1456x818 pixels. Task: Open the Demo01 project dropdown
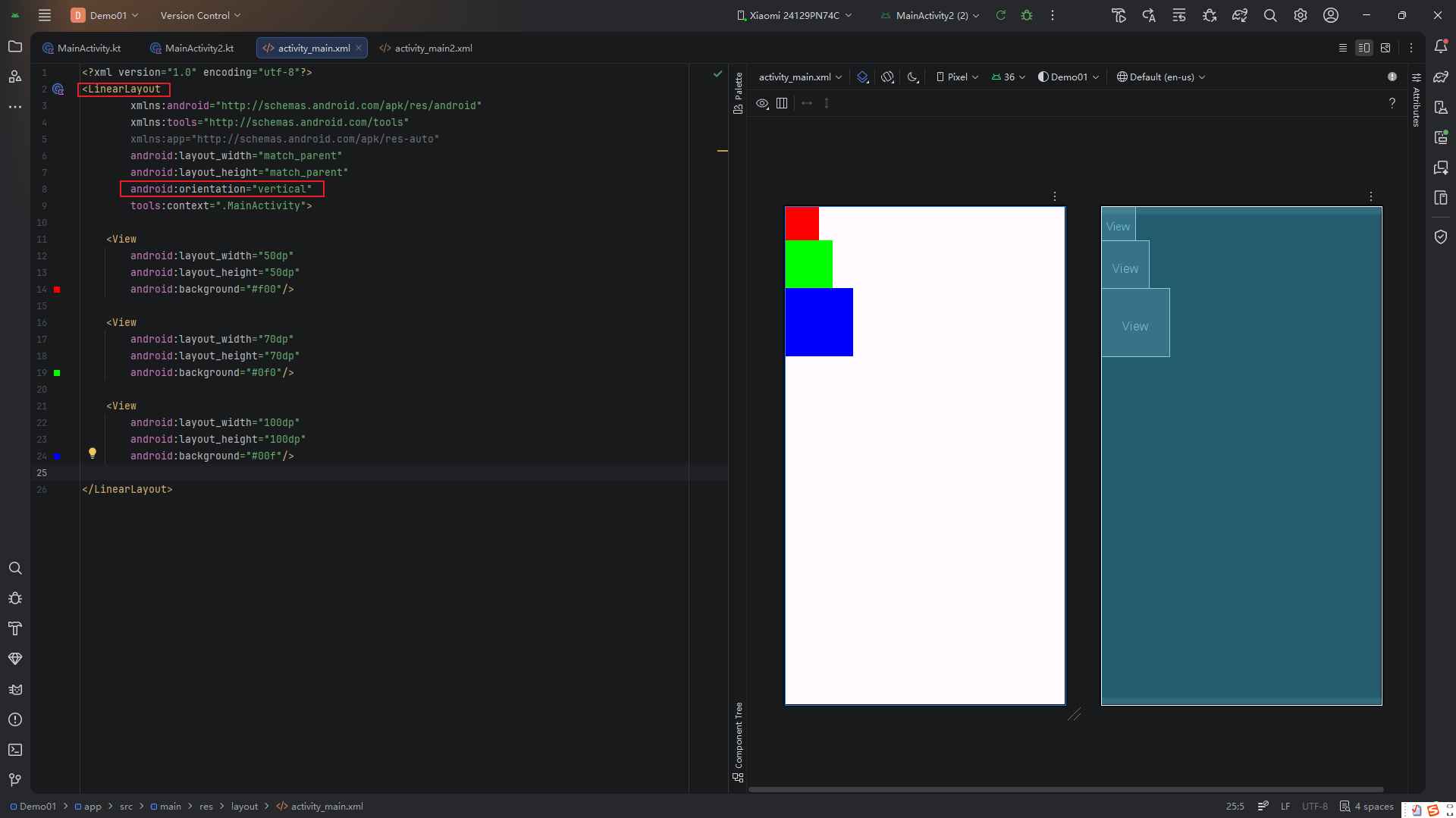105,15
